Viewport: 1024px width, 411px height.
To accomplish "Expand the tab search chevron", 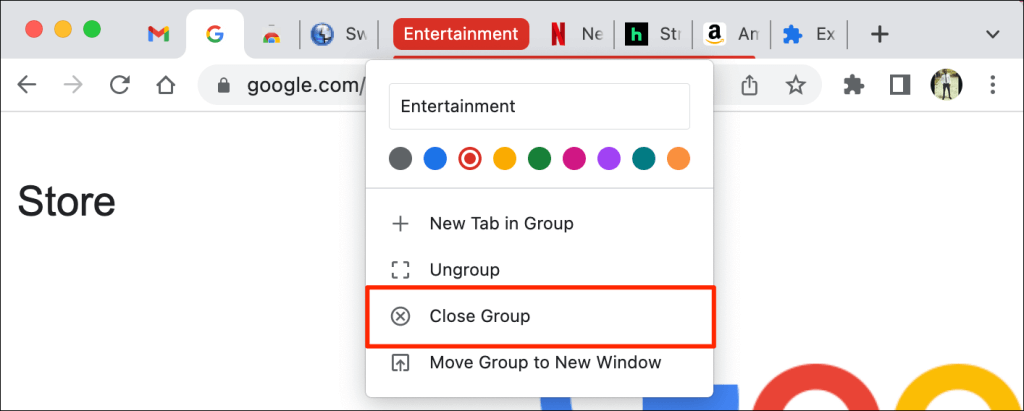I will (x=992, y=35).
